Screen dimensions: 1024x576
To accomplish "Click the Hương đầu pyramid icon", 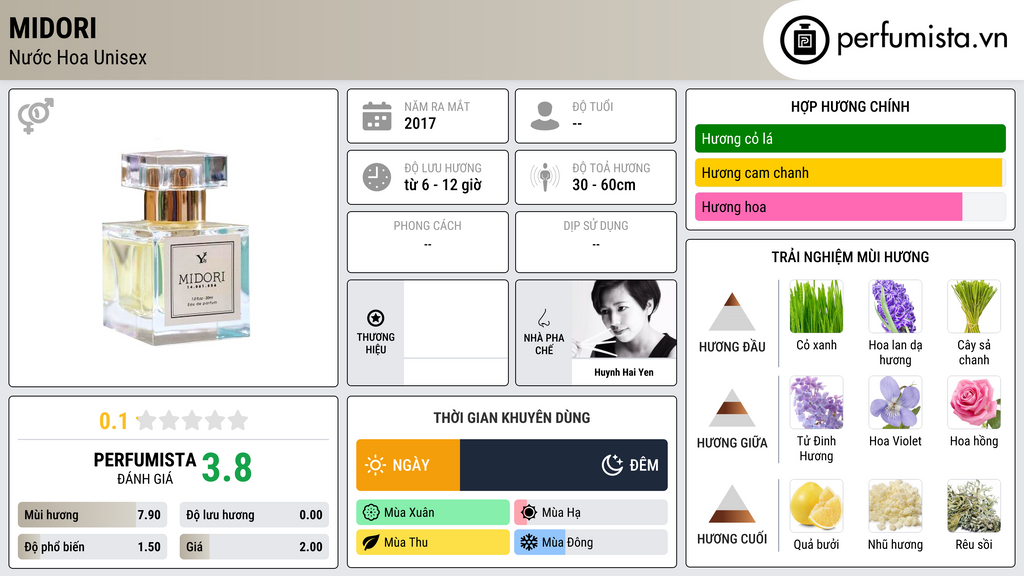I will pyautogui.click(x=732, y=312).
